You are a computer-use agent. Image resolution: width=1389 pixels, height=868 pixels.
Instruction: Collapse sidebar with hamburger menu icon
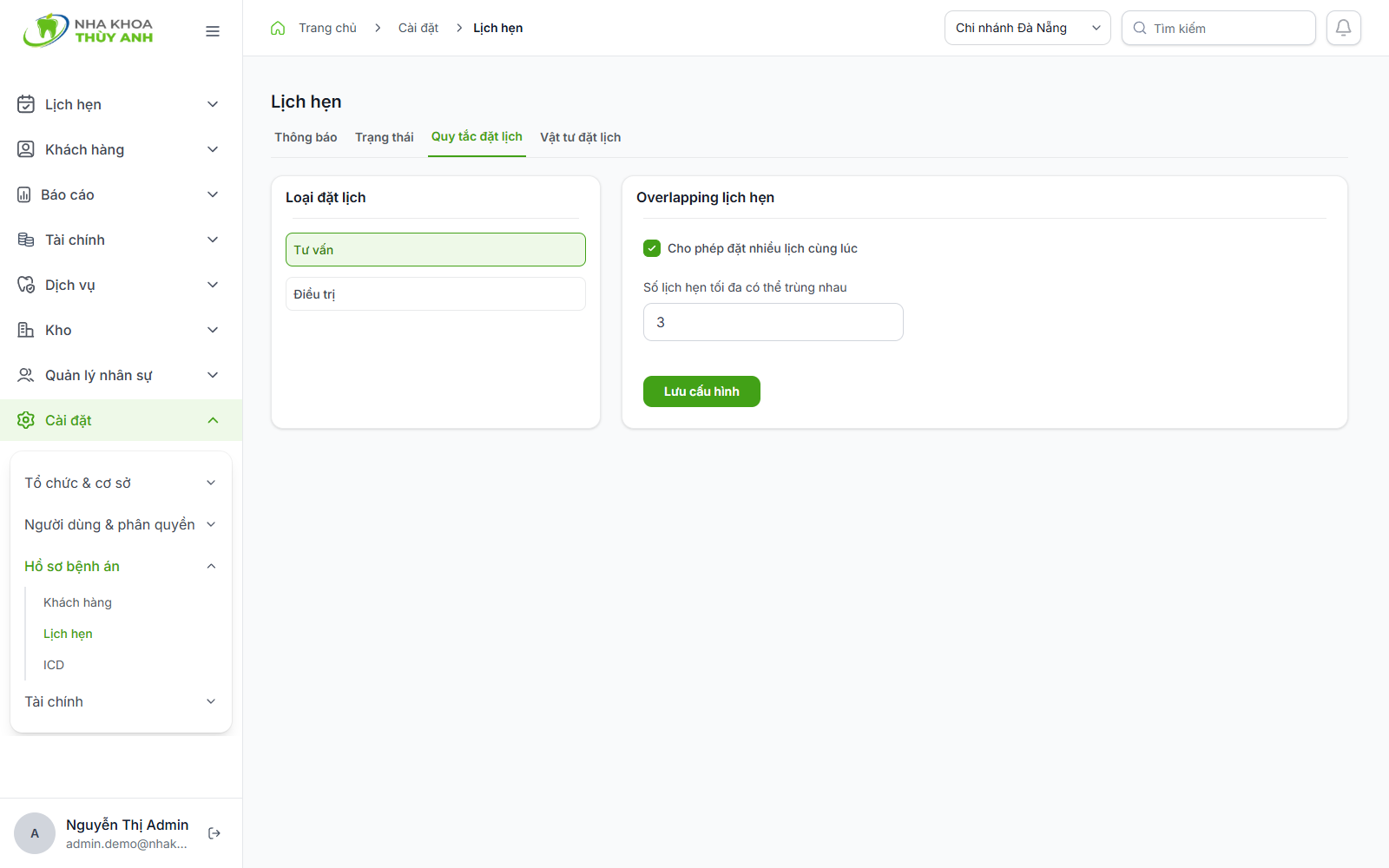click(x=213, y=31)
